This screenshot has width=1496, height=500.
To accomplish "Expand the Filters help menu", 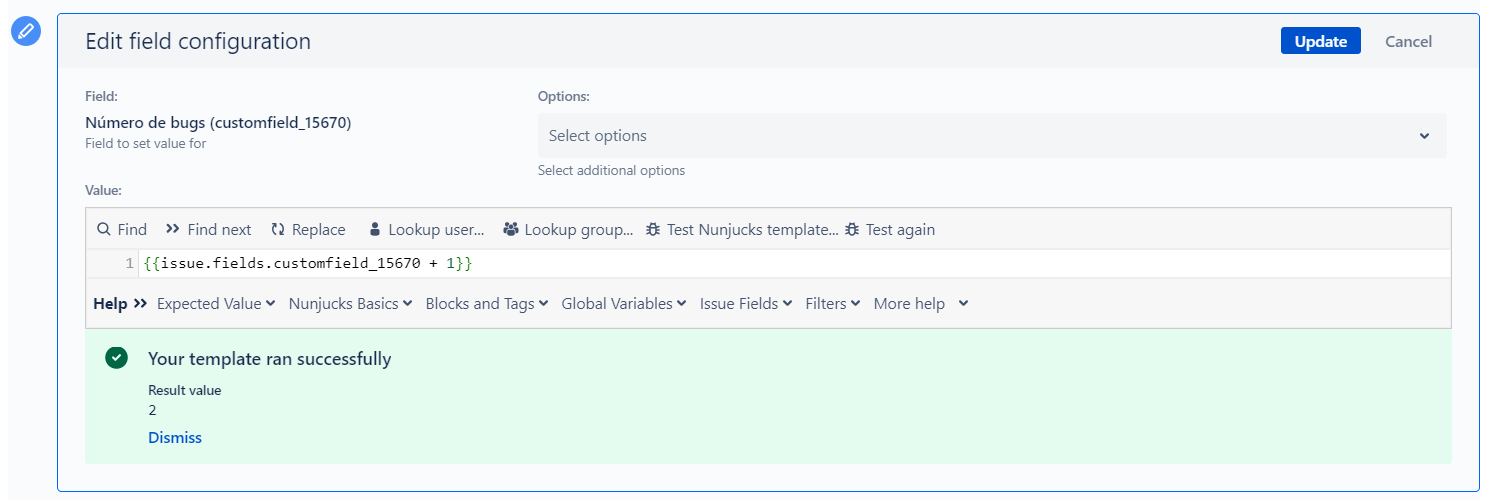I will point(833,303).
